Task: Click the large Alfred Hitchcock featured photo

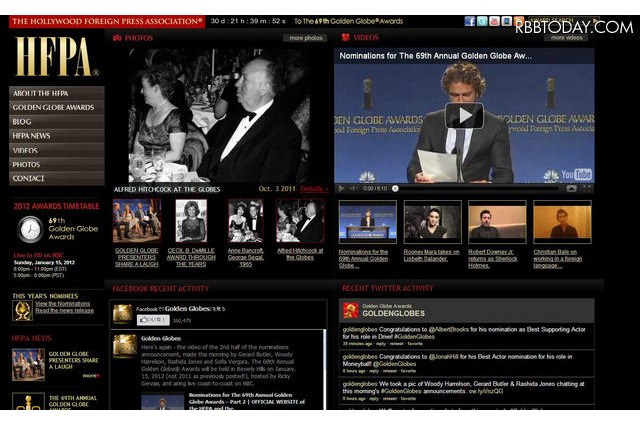Action: tap(220, 115)
